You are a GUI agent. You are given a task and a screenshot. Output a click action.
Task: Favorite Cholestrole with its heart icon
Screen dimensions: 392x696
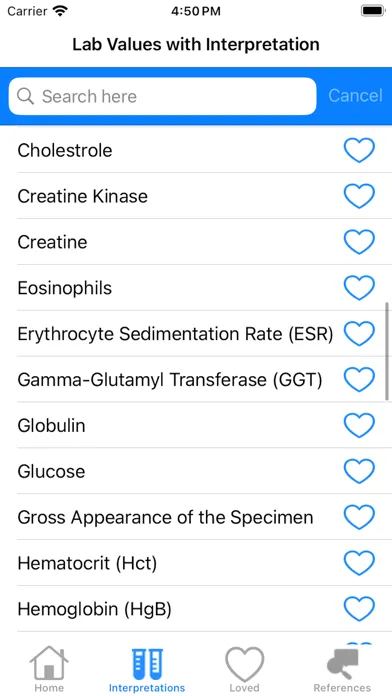pos(359,150)
